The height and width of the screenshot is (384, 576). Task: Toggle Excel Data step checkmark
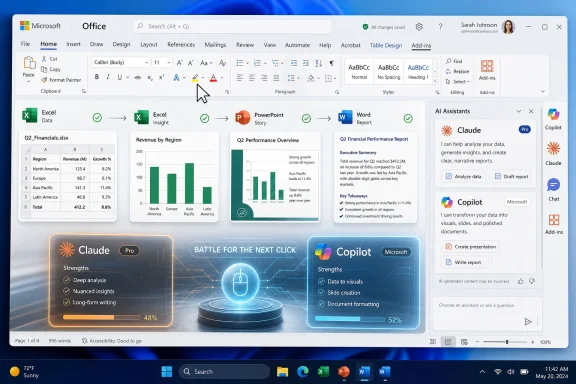[x=97, y=118]
